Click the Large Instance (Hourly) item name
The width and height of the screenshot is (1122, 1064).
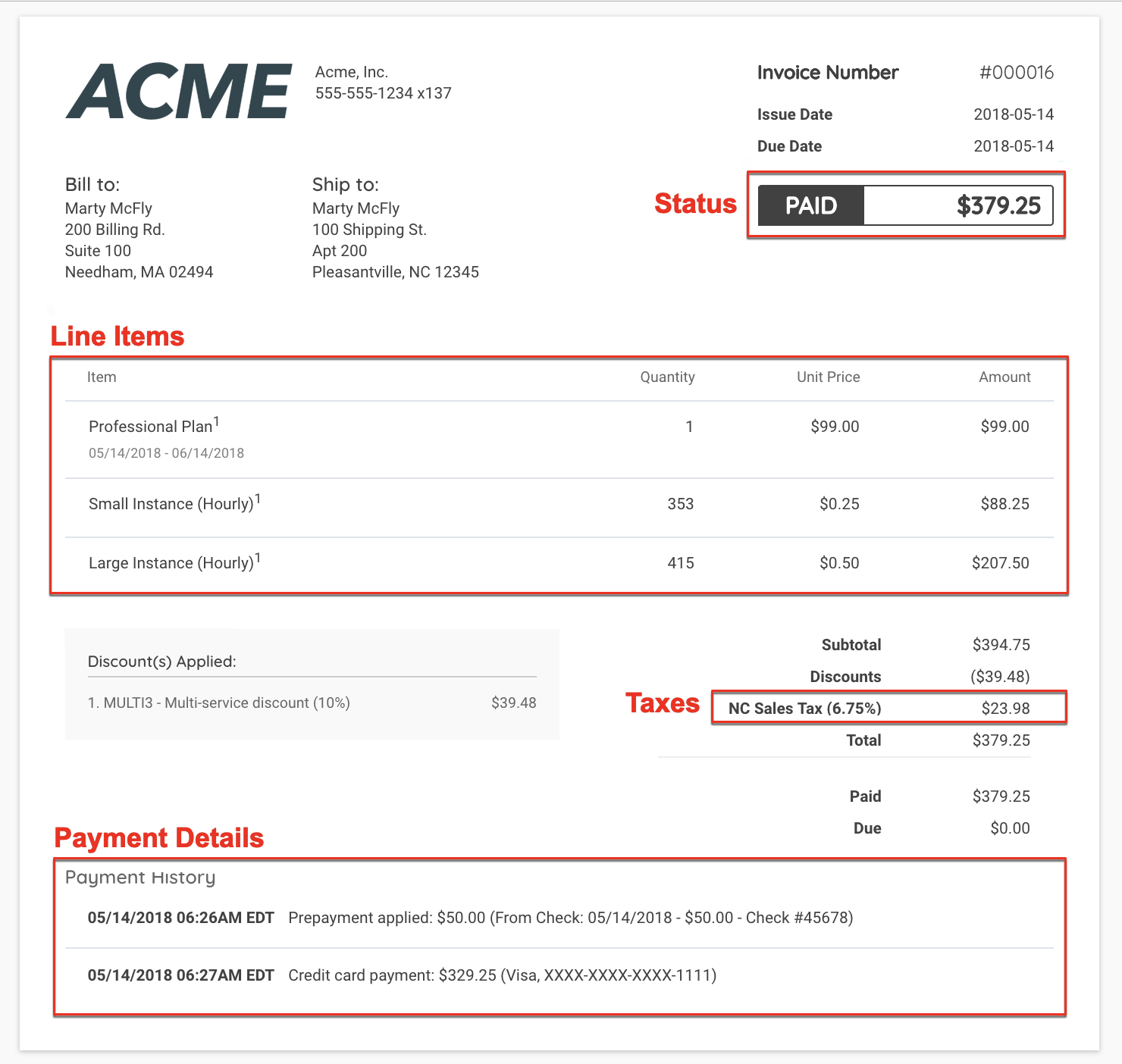click(171, 563)
